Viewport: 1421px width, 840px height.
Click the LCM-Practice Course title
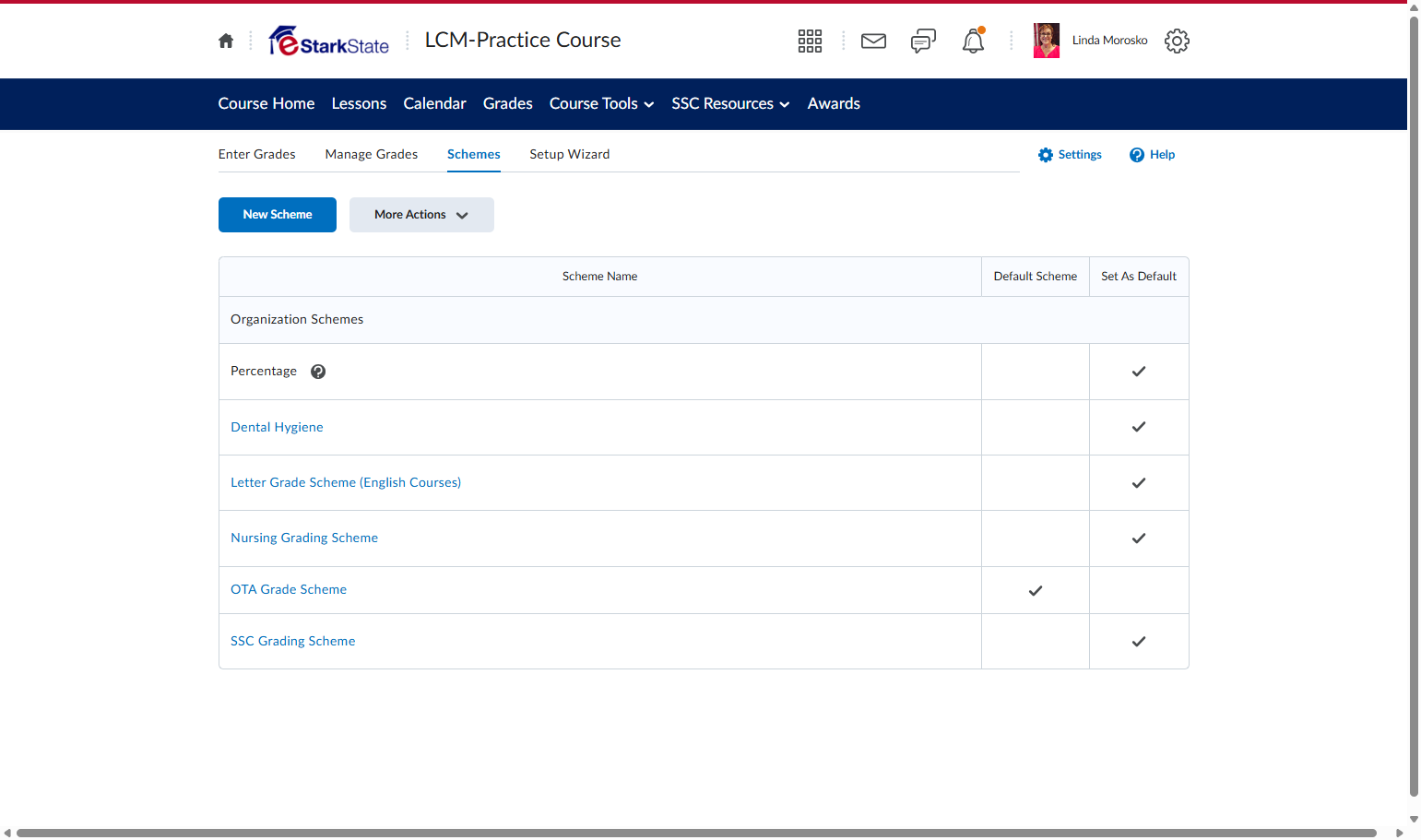[523, 41]
